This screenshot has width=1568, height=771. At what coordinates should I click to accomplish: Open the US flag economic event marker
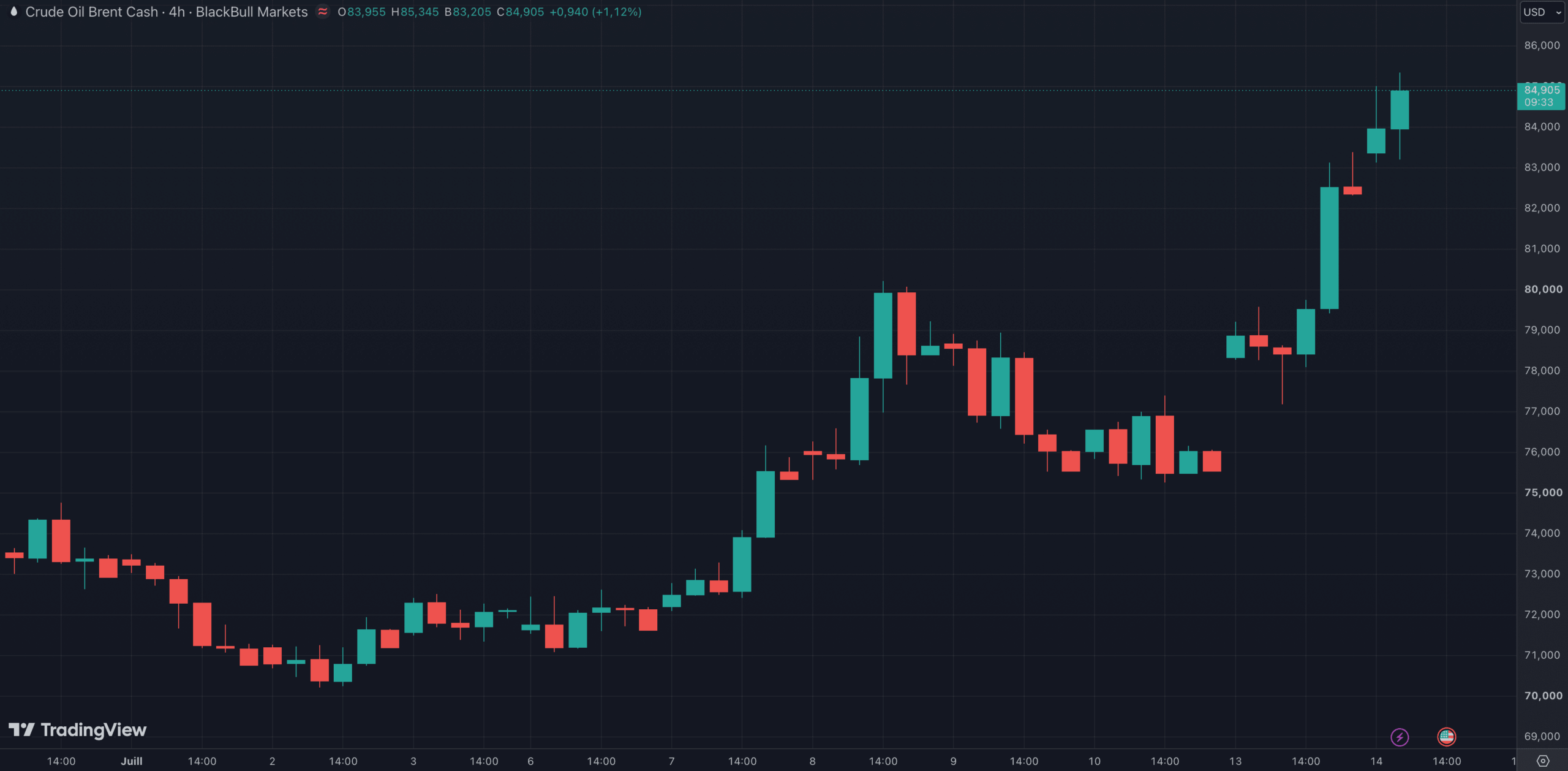click(x=1447, y=737)
